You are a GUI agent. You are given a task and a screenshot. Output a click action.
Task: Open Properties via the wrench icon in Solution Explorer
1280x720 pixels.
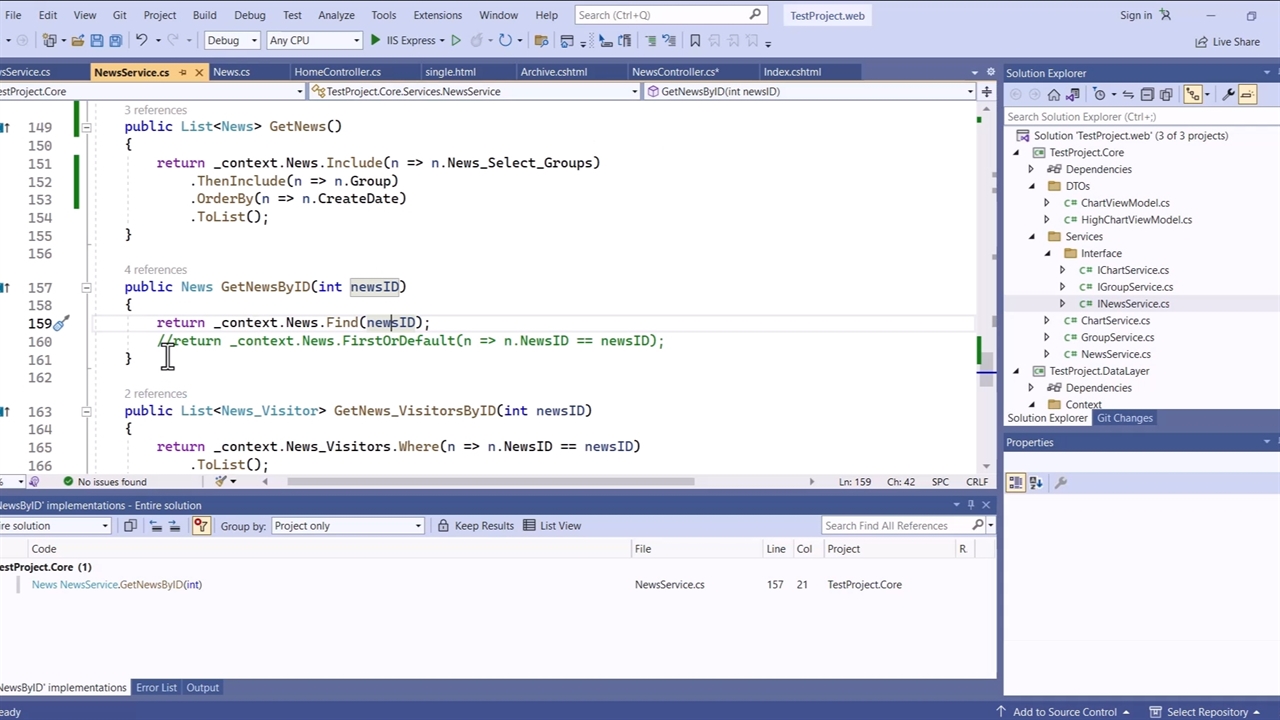coord(1228,94)
